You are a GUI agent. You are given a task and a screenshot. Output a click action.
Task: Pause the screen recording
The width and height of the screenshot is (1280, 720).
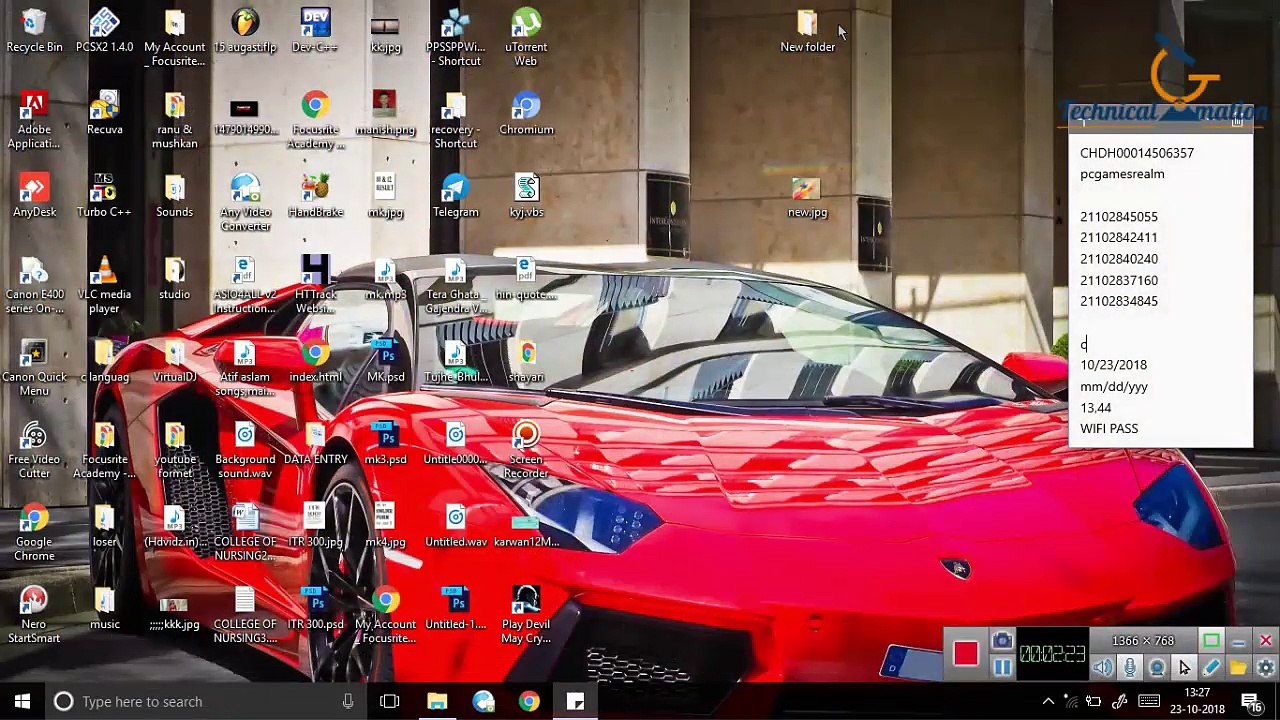(1002, 667)
